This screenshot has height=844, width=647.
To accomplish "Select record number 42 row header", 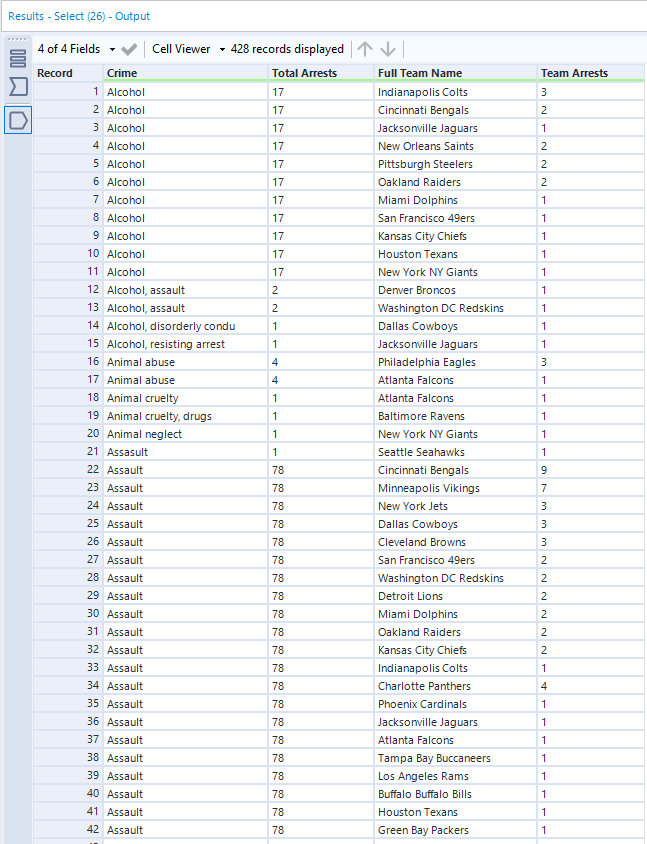I will click(x=68, y=830).
